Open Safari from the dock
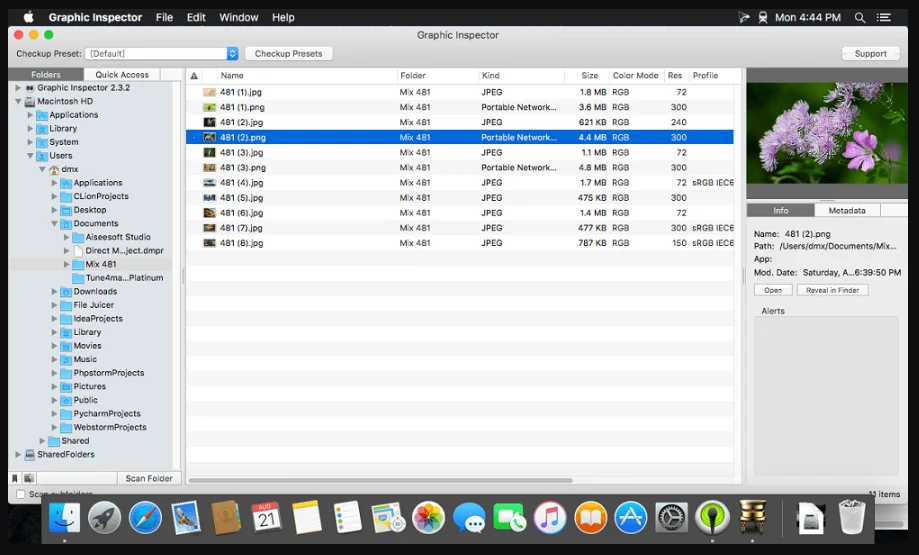The width and height of the screenshot is (919, 555). point(145,518)
